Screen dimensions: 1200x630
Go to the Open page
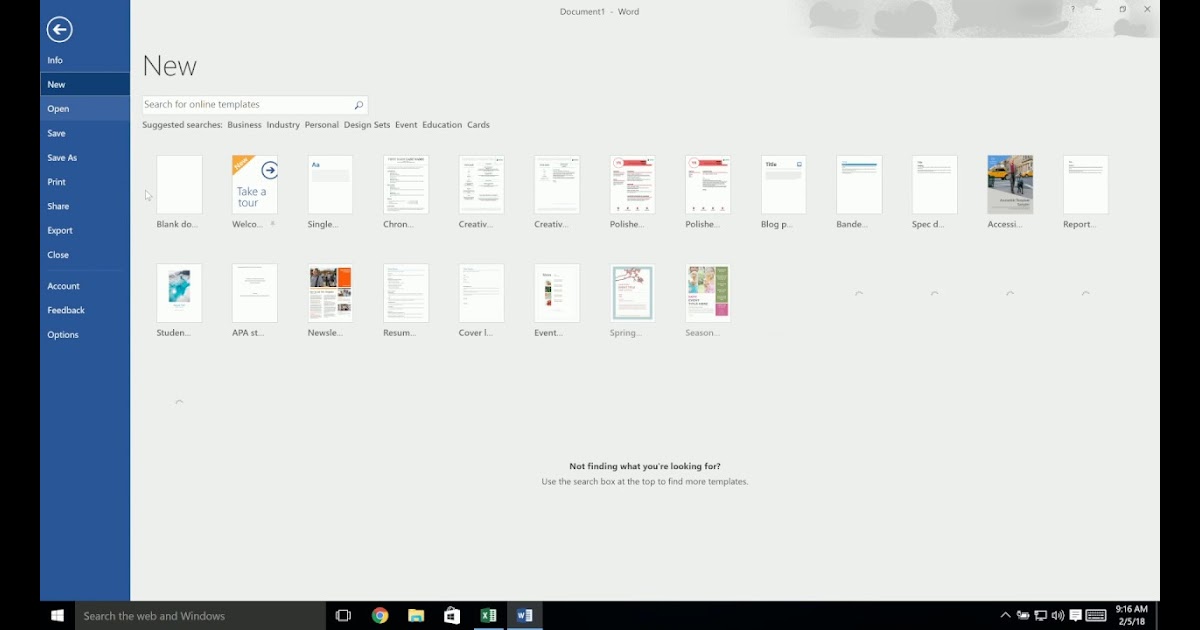click(x=85, y=109)
